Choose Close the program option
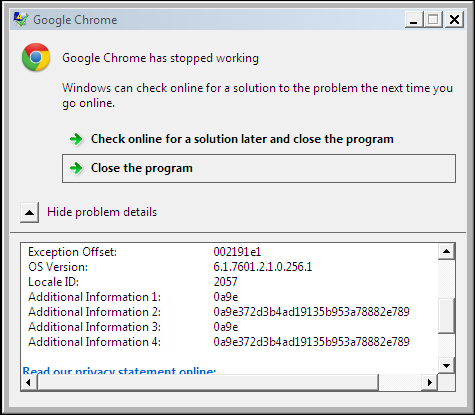The image size is (475, 415). pyautogui.click(x=259, y=168)
